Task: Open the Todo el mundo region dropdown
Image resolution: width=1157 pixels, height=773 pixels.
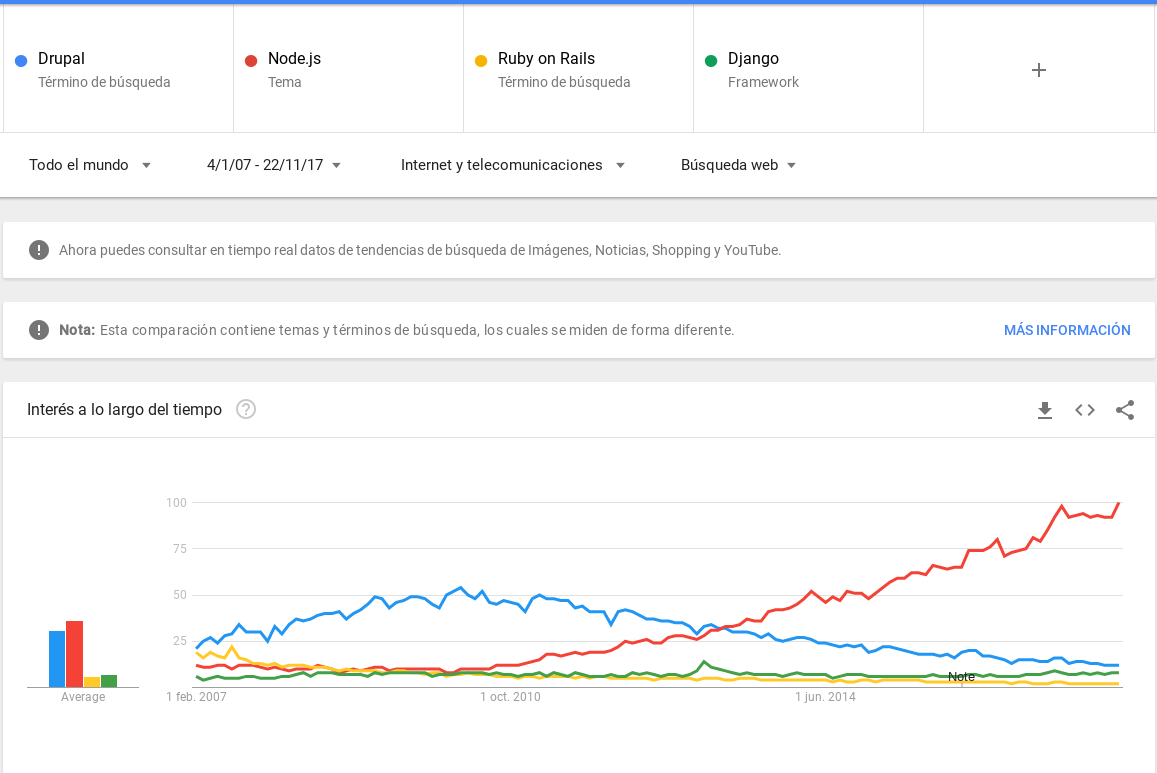Action: pos(90,165)
